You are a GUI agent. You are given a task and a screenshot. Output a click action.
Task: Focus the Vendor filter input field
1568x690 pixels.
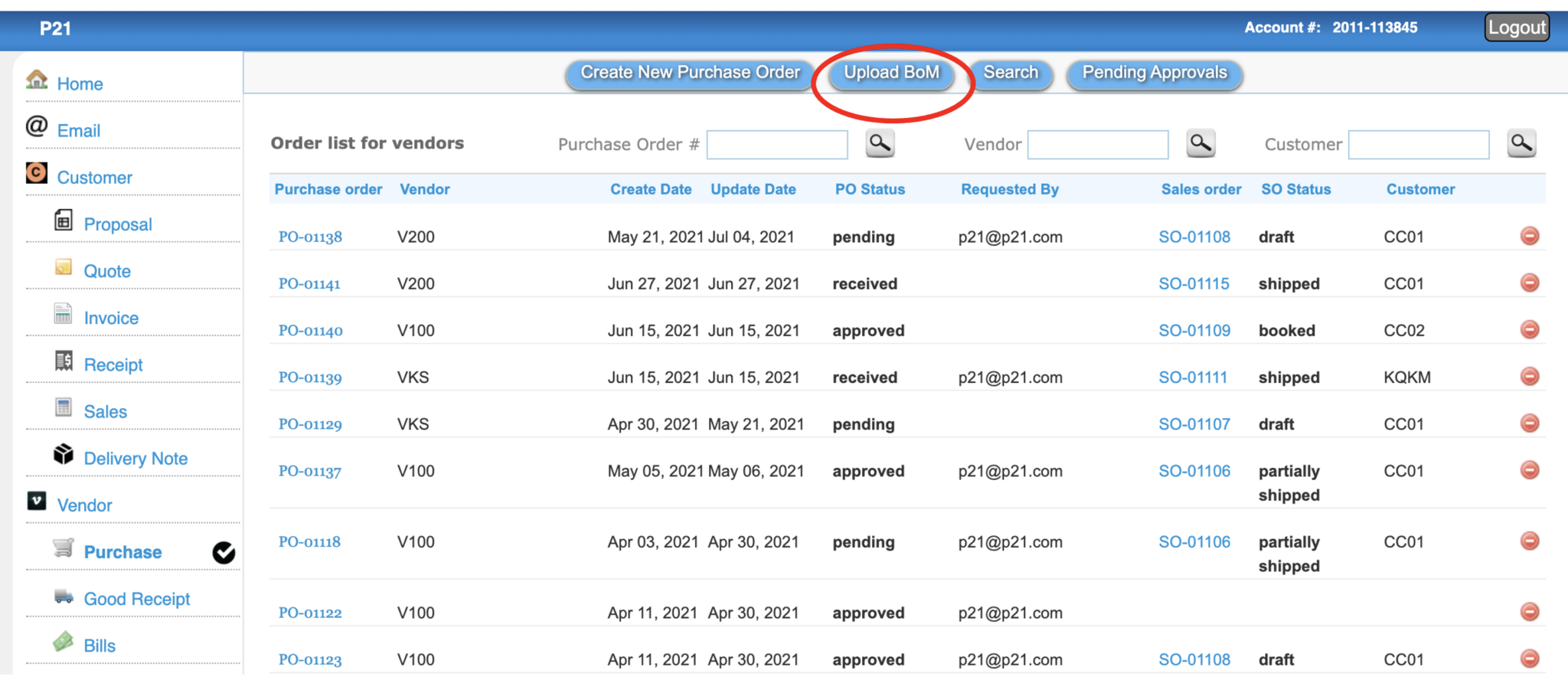tap(1098, 144)
